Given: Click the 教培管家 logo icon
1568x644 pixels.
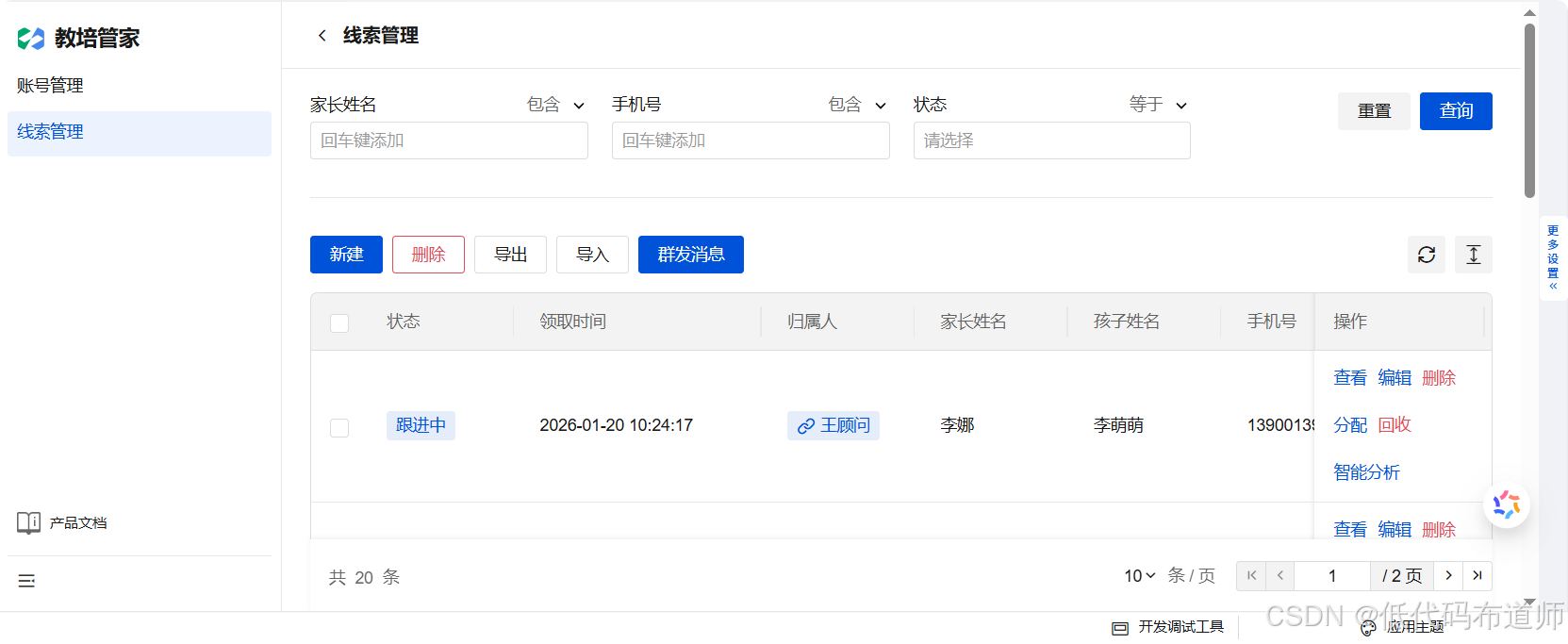Looking at the screenshot, I should (31, 38).
